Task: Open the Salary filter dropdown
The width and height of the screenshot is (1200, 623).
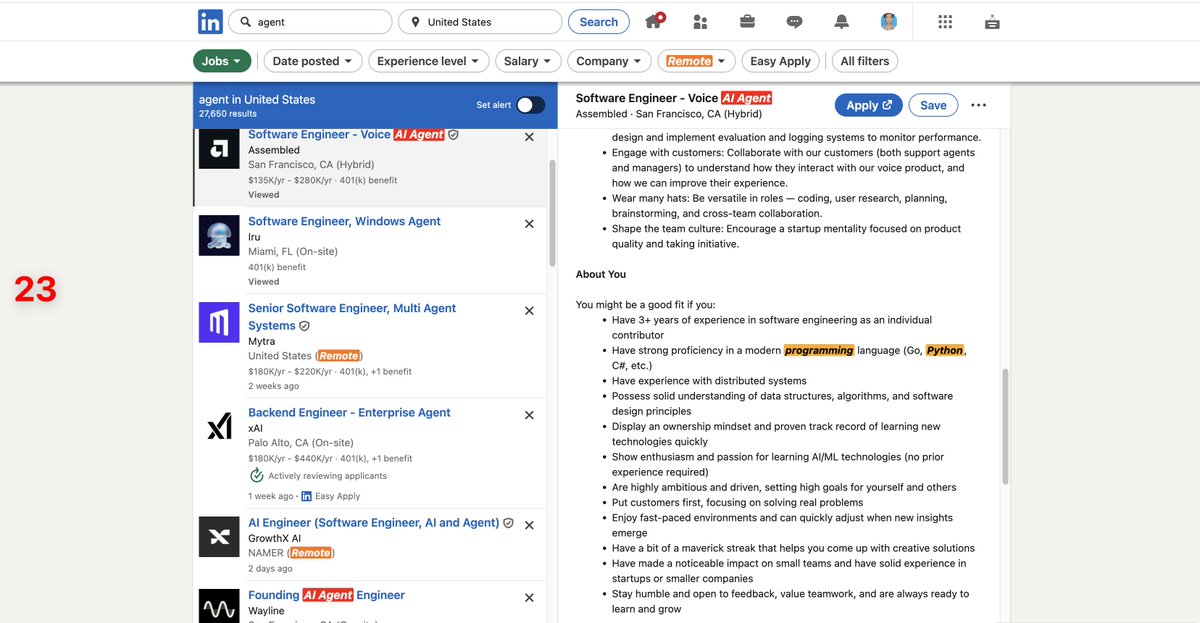Action: pyautogui.click(x=527, y=61)
